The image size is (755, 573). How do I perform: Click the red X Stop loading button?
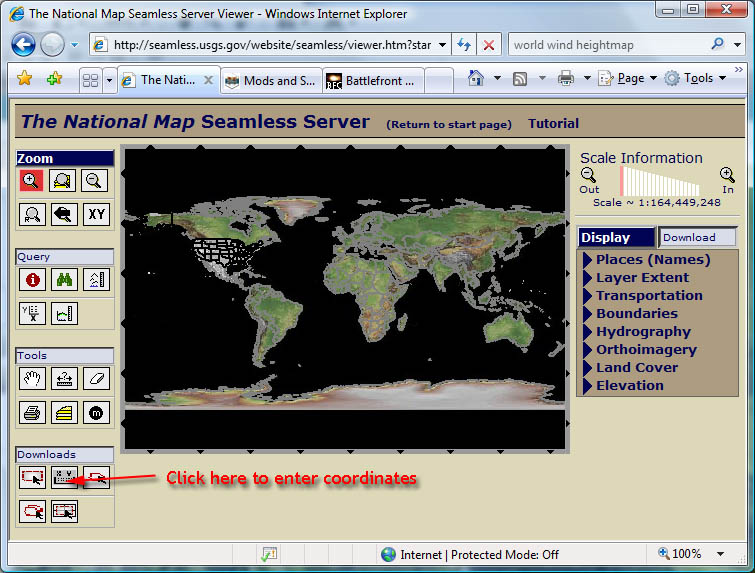(489, 45)
